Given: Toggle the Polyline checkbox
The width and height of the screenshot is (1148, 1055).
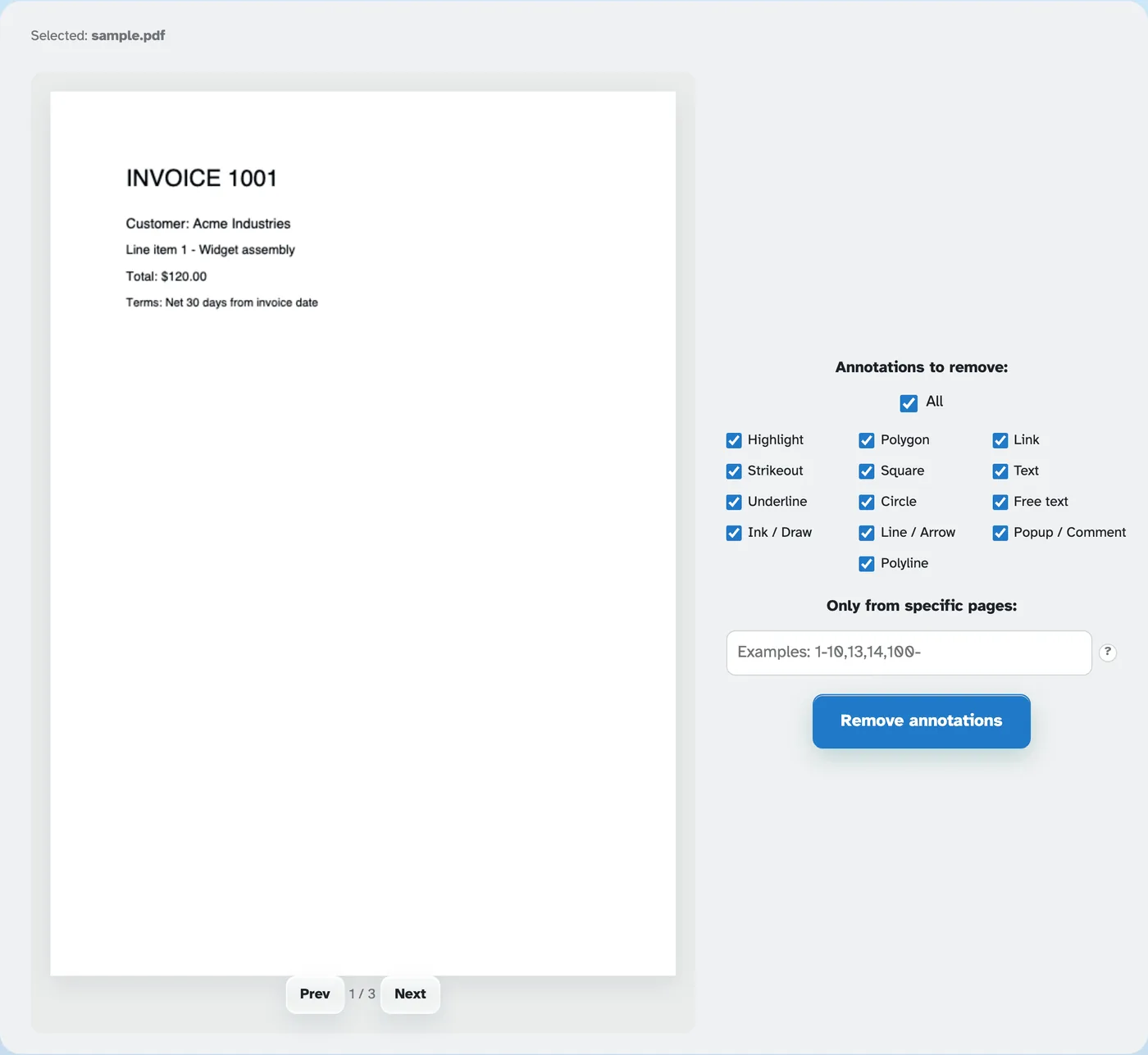Looking at the screenshot, I should tap(867, 564).
